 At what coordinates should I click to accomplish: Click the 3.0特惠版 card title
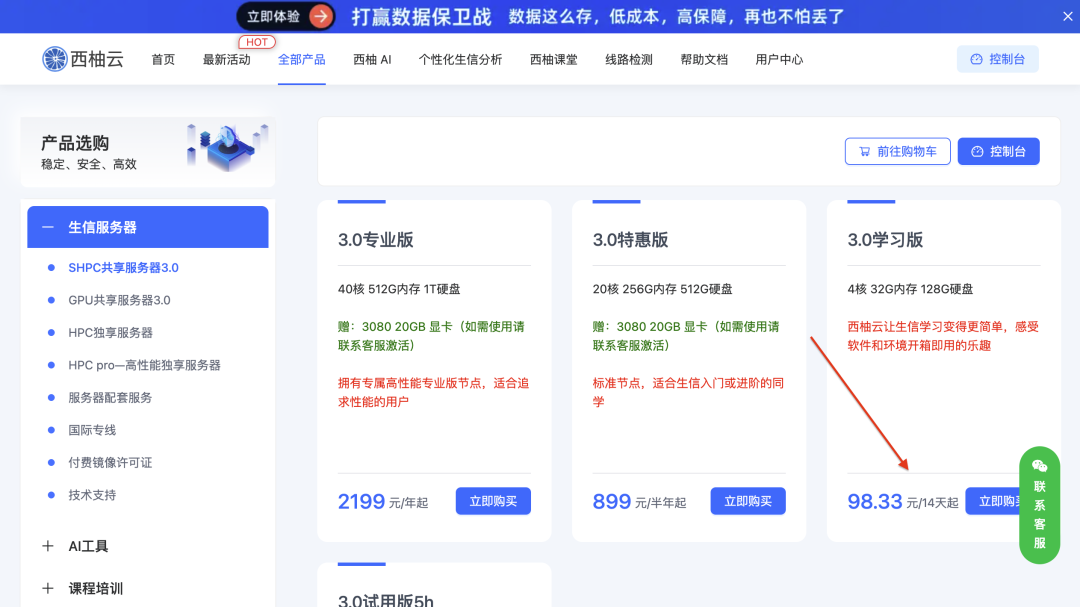630,240
